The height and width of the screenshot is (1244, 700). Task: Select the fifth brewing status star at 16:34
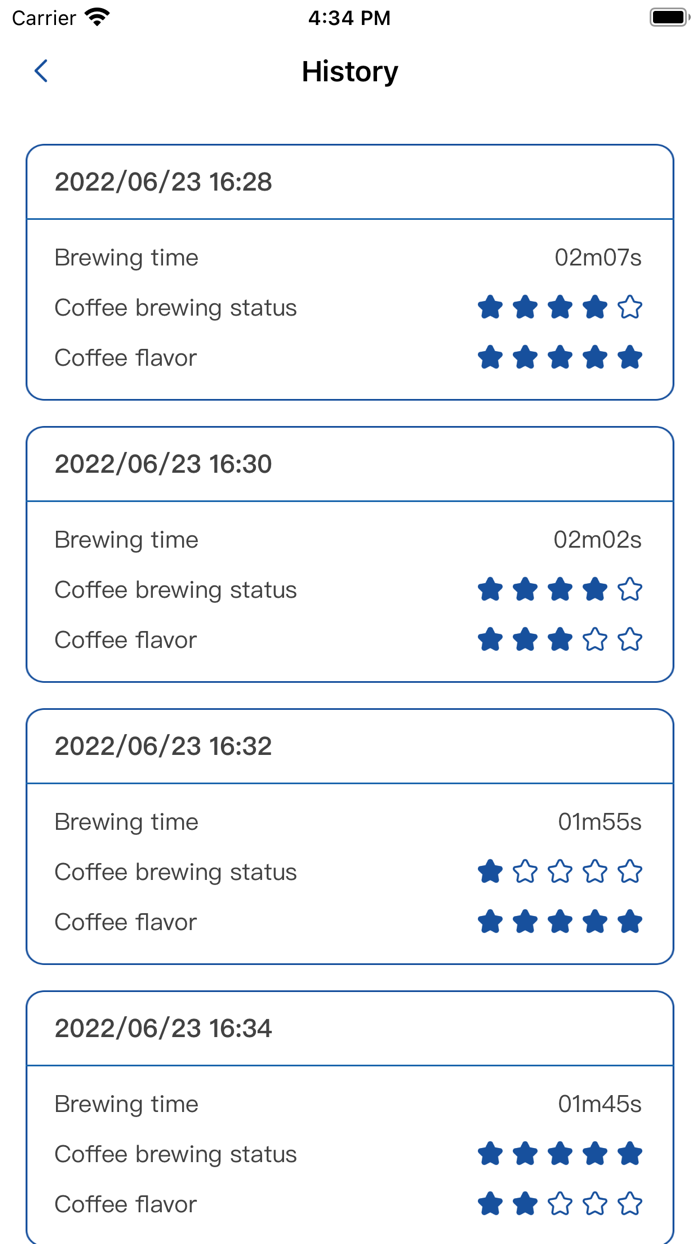630,1153
